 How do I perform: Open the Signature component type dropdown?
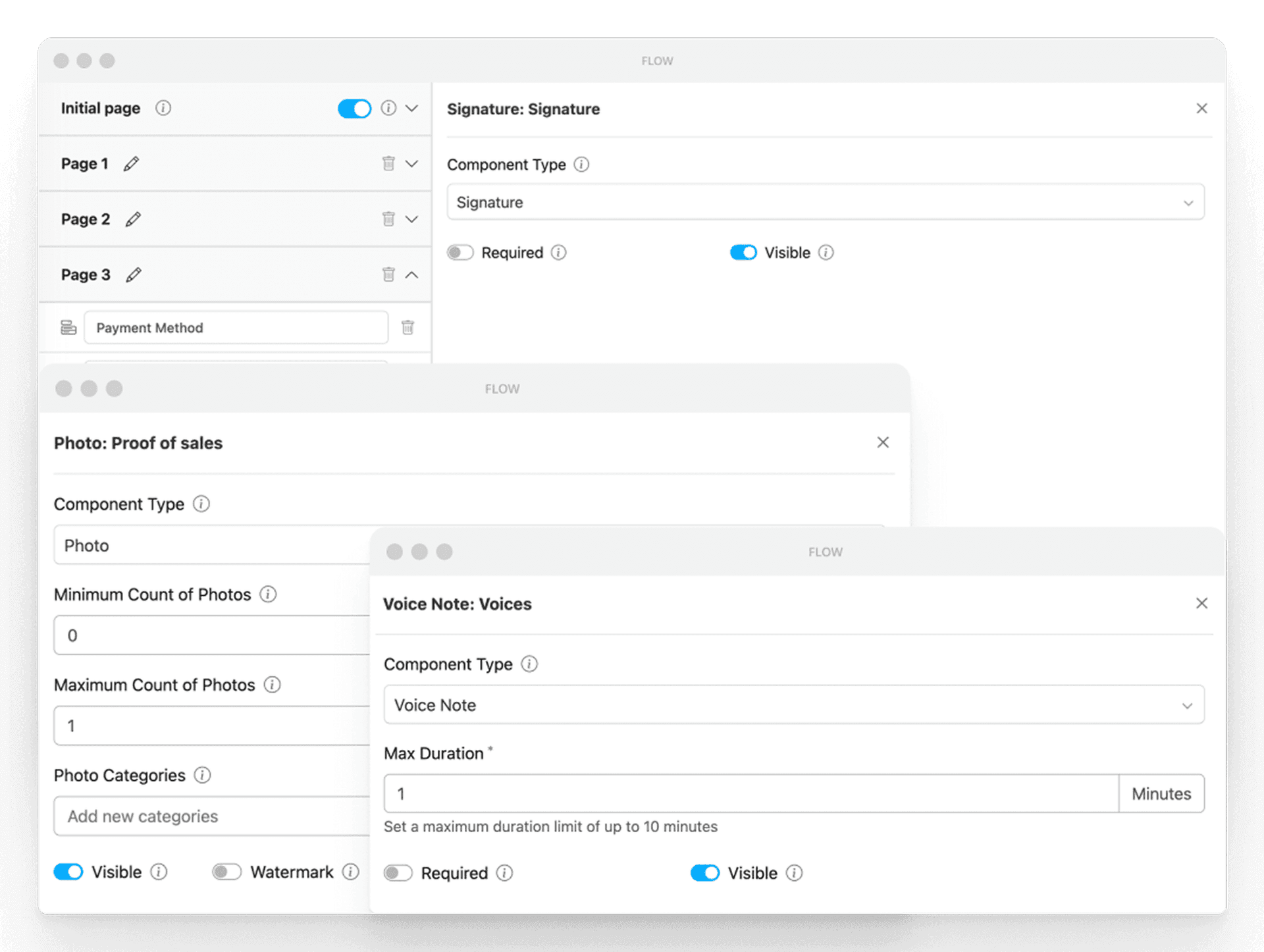[825, 202]
